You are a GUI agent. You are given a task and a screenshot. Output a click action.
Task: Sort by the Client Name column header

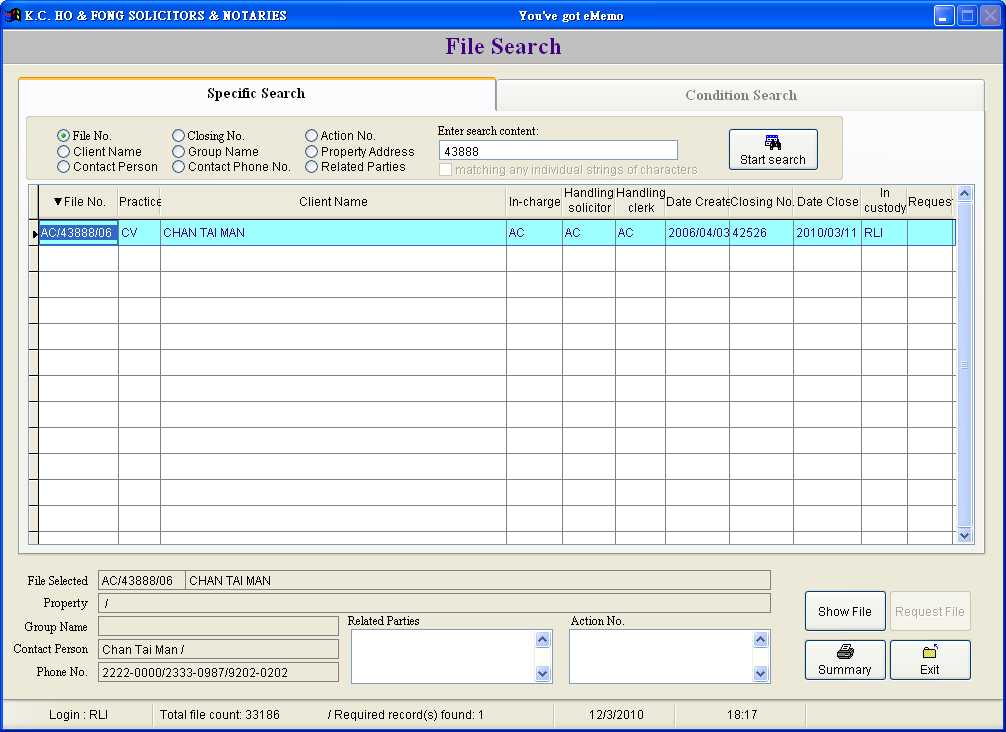tap(333, 202)
